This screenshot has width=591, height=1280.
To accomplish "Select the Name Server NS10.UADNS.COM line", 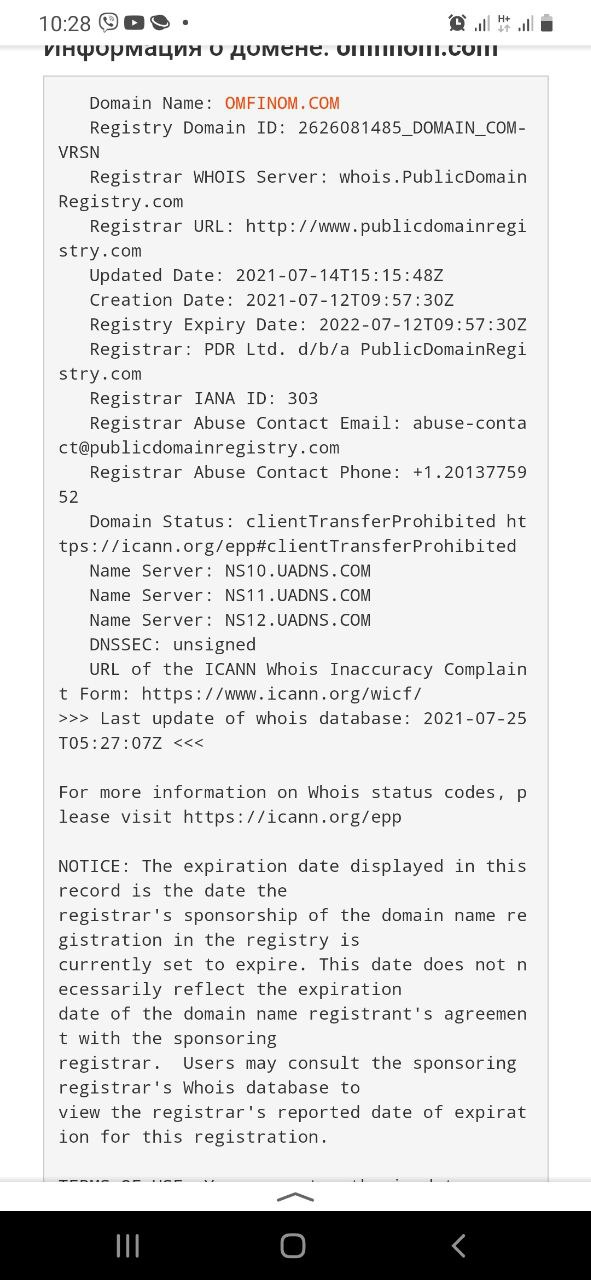I will point(230,571).
